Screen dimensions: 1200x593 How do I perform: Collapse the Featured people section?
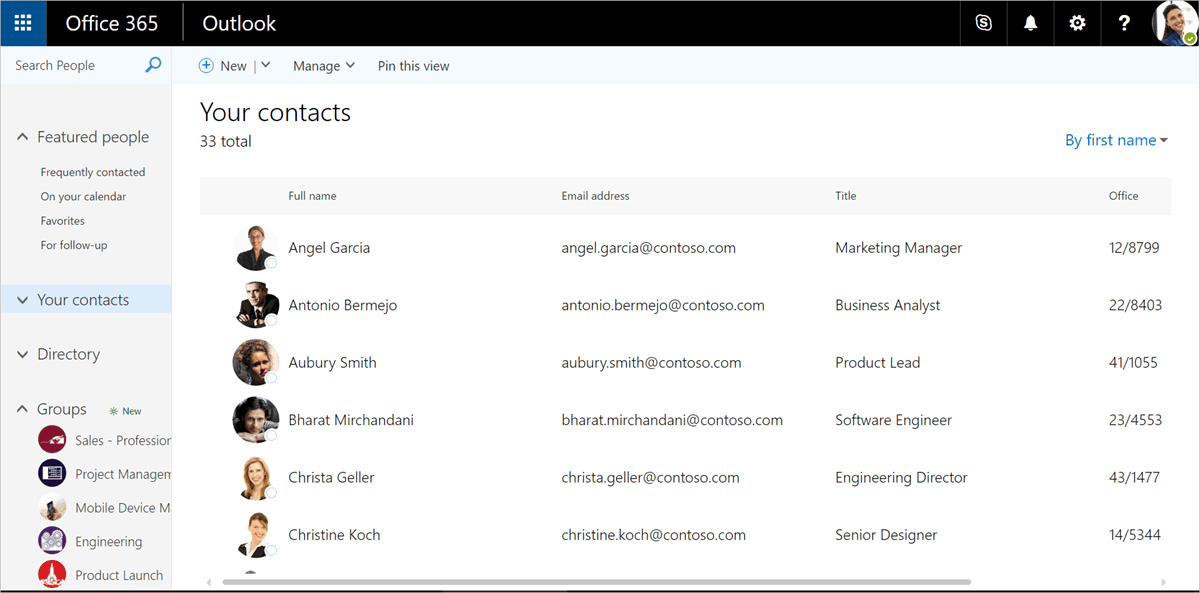pos(22,137)
